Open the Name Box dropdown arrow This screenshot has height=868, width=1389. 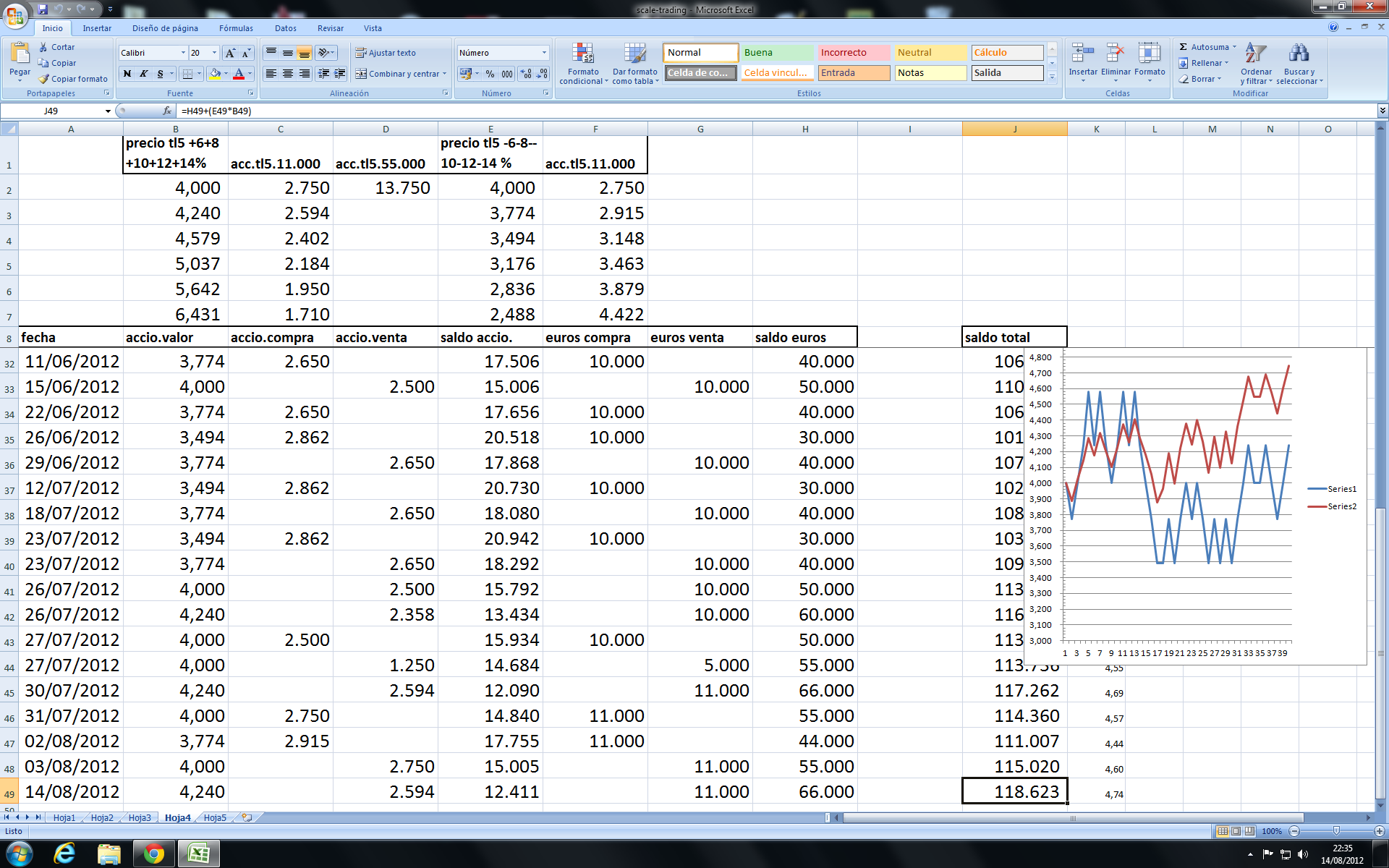[x=108, y=111]
